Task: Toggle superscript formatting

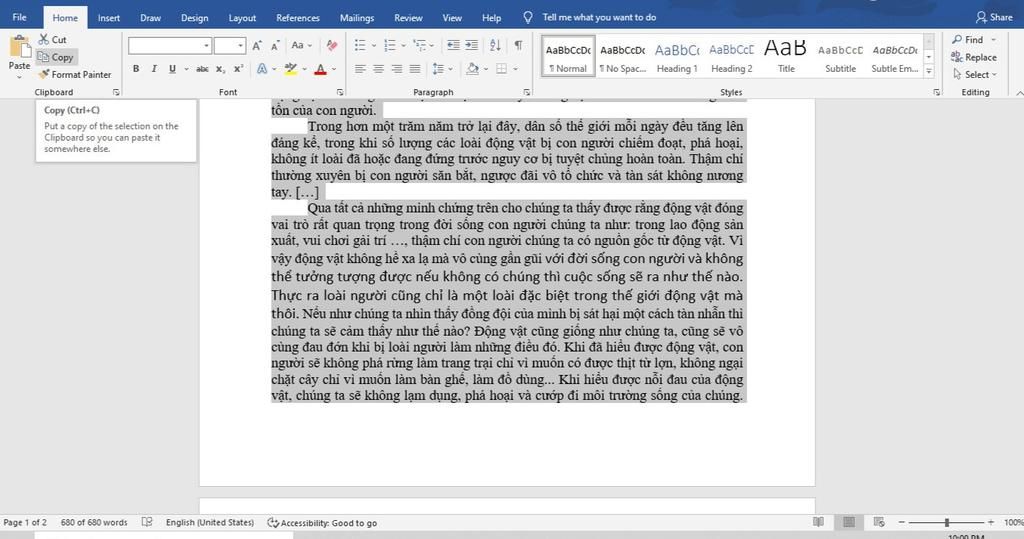Action: [238, 69]
